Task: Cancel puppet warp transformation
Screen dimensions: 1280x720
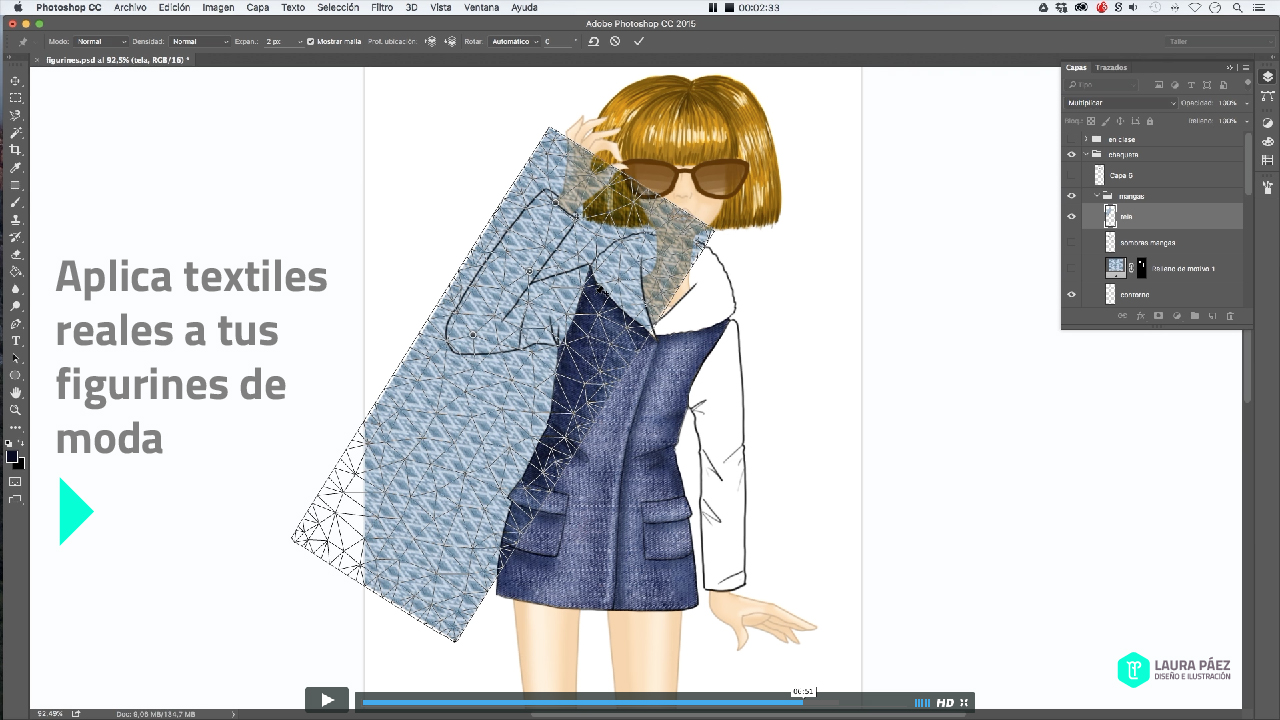Action: pyautogui.click(x=615, y=42)
